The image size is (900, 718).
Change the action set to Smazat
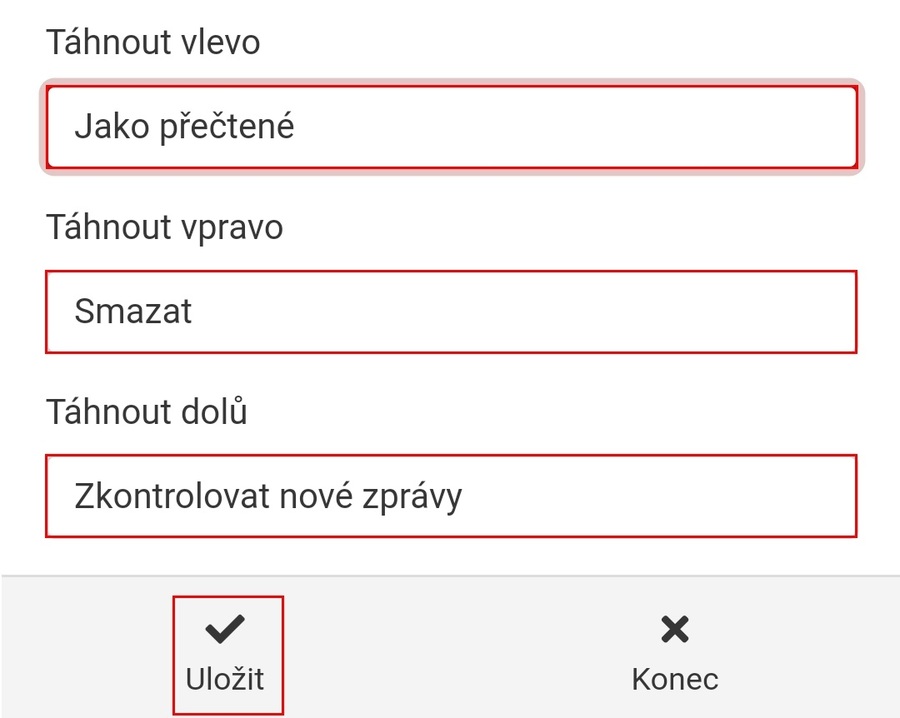[451, 311]
